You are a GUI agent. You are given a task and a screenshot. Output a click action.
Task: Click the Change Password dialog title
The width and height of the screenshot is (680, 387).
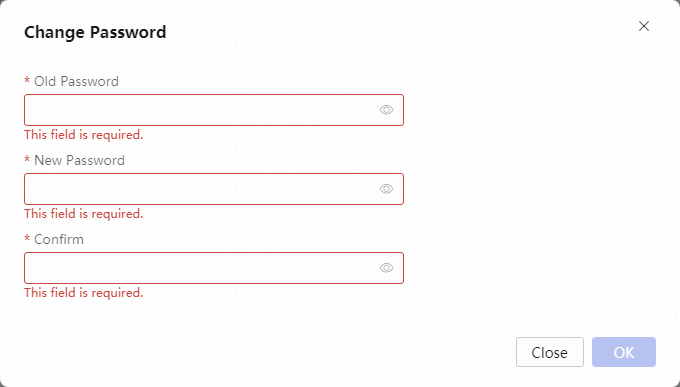95,32
